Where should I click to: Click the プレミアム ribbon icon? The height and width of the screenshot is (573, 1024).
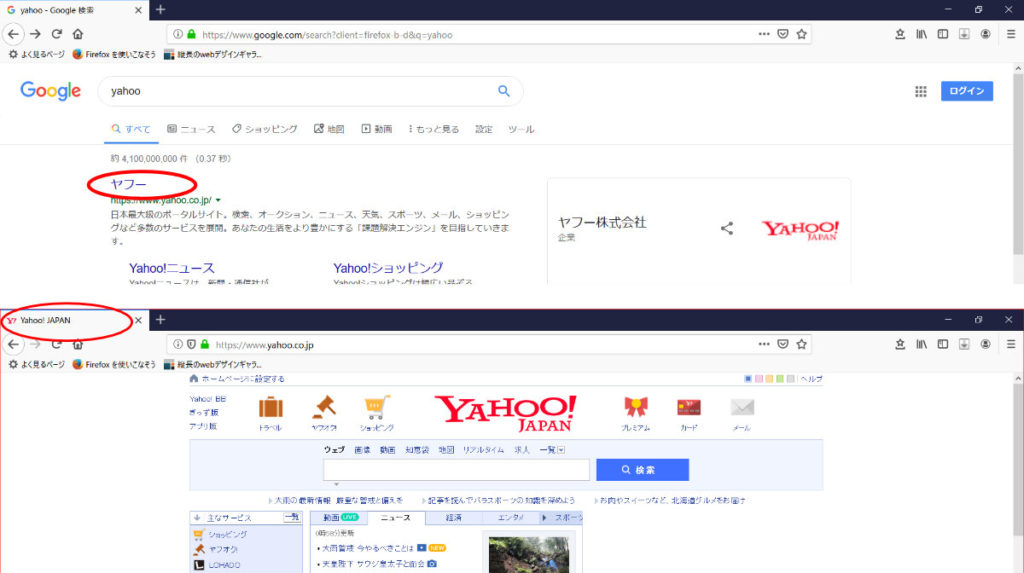pyautogui.click(x=635, y=408)
